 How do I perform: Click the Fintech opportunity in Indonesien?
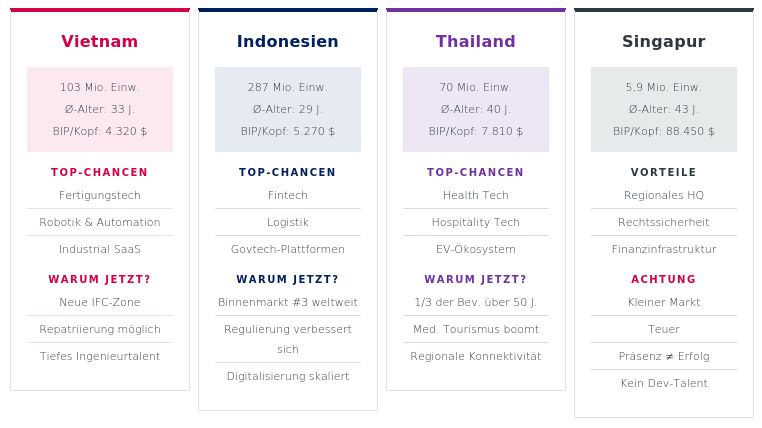coord(288,196)
